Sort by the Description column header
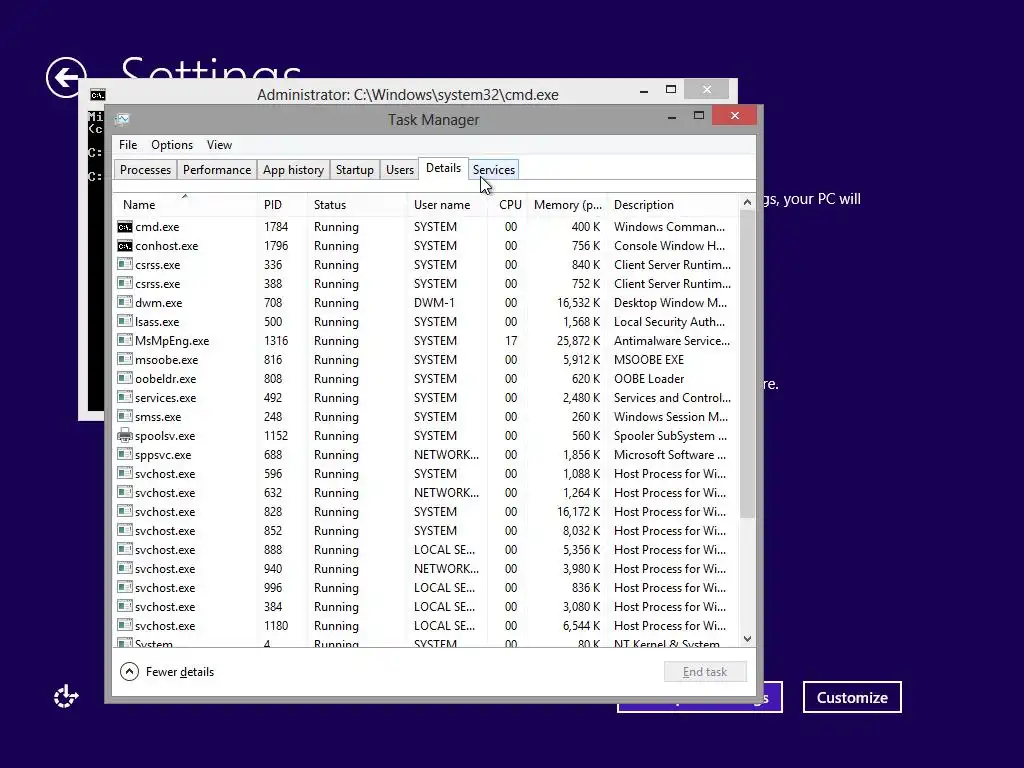 [x=673, y=204]
